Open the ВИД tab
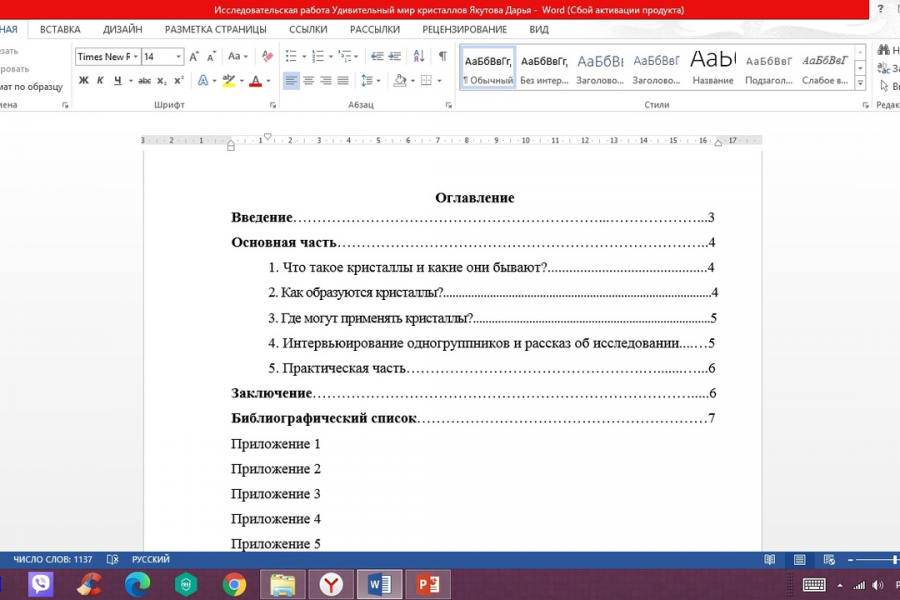Screen dimensions: 900x600 (539, 29)
